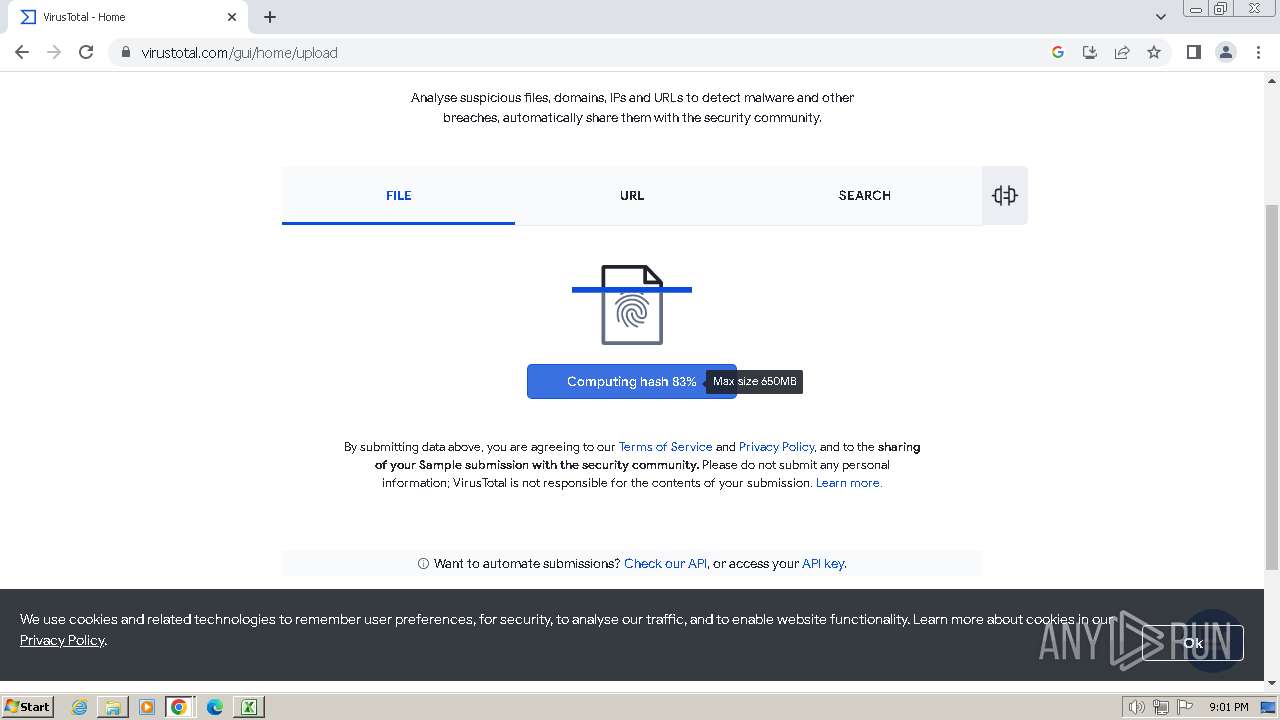This screenshot has width=1280, height=720.
Task: View site information lock icon
Action: (x=126, y=53)
